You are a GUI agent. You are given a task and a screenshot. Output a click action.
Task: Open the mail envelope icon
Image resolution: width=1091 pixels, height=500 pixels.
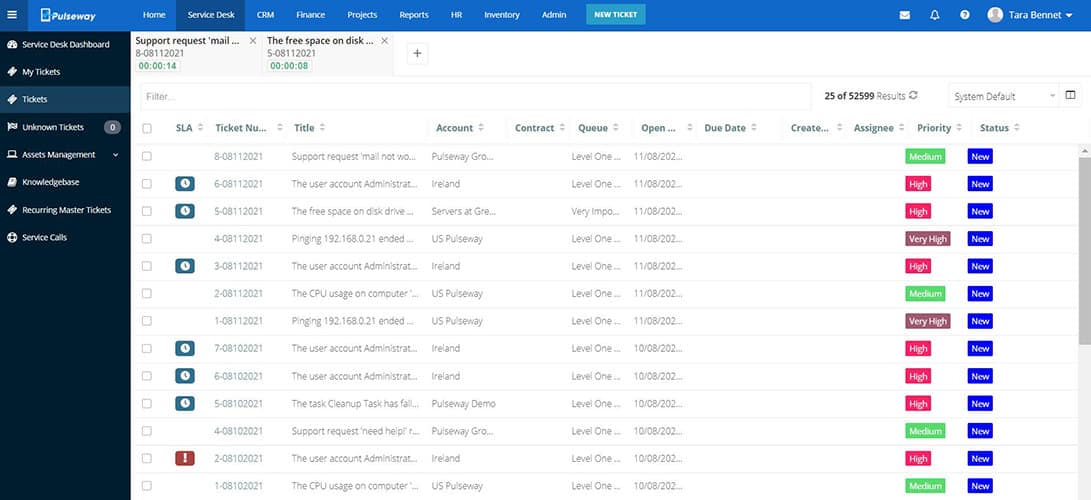coord(905,15)
